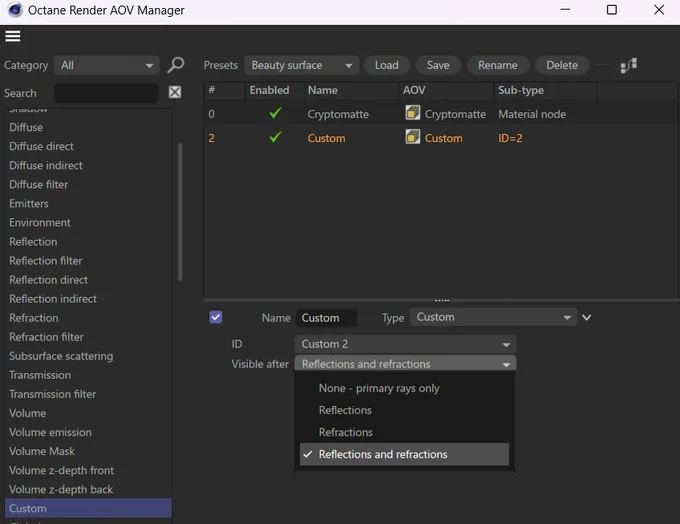Click the AOV list scrollbar
This screenshot has width=680, height=524.
coord(180,211)
